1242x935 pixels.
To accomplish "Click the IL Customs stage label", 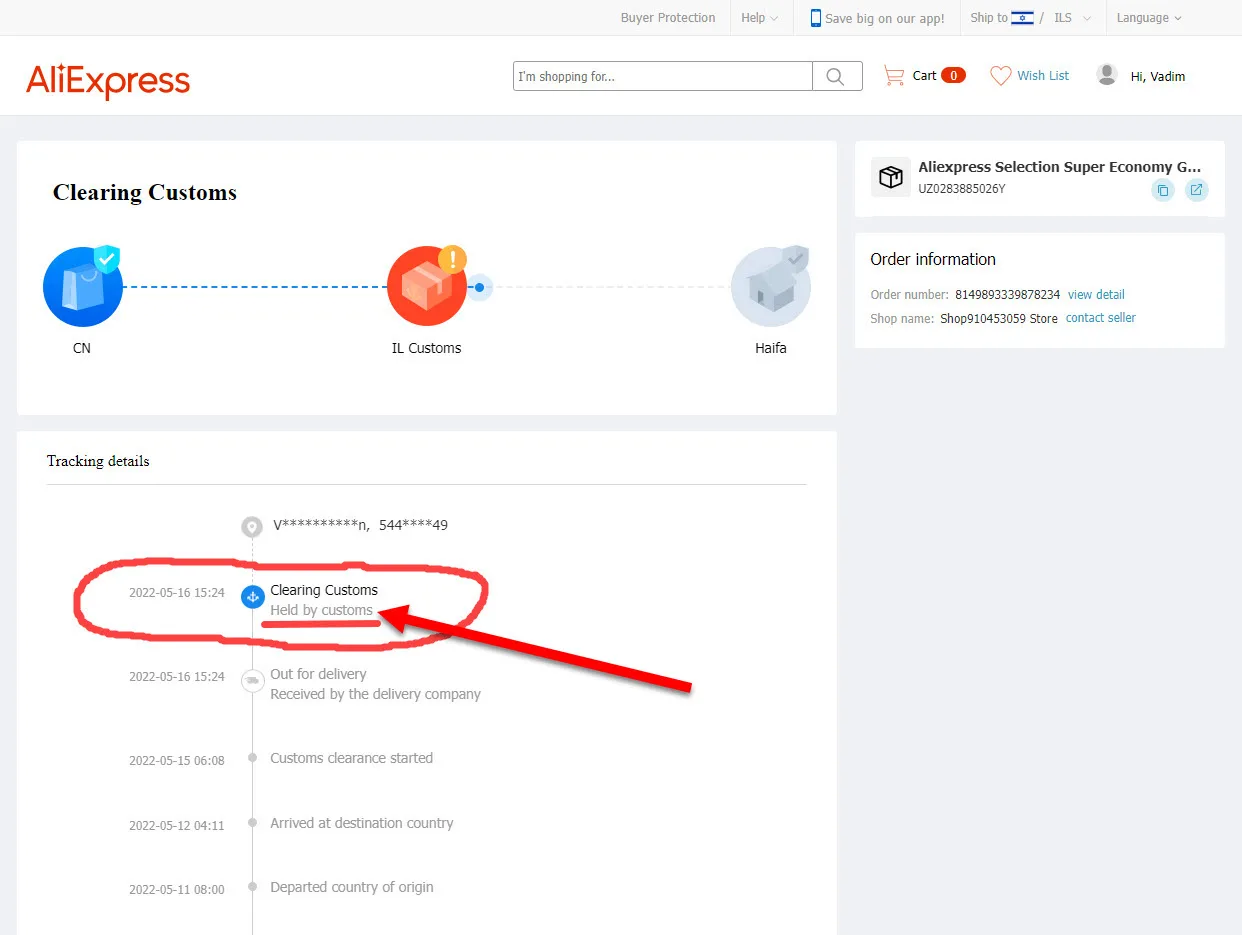I will 427,348.
